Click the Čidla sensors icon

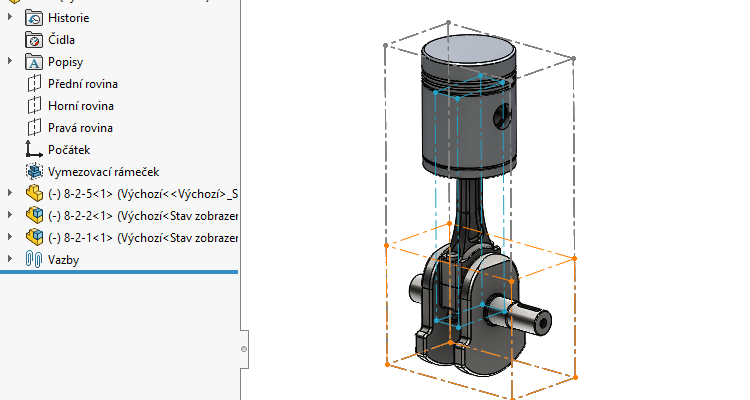[34, 40]
